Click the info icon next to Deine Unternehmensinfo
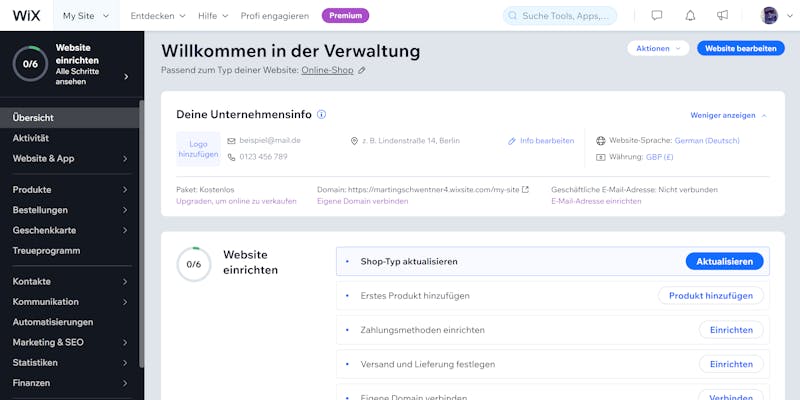Screen dimensions: 800x400 tap(321, 114)
